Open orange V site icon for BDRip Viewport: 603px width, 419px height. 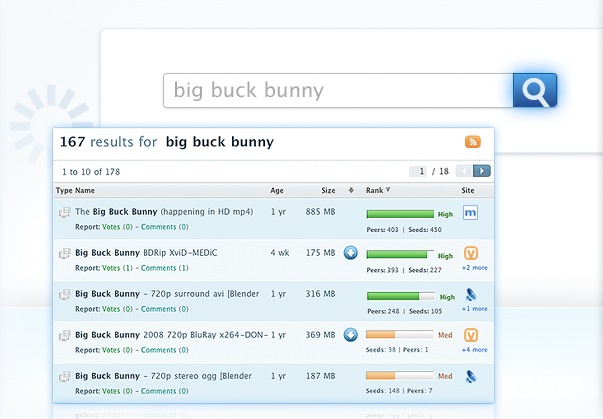point(471,253)
